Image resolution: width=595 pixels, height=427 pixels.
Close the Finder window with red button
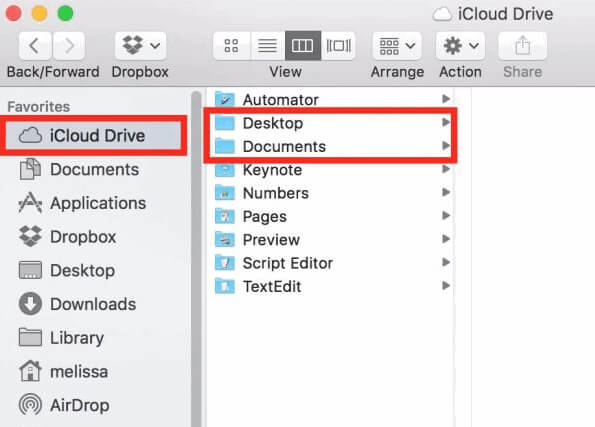tap(13, 13)
